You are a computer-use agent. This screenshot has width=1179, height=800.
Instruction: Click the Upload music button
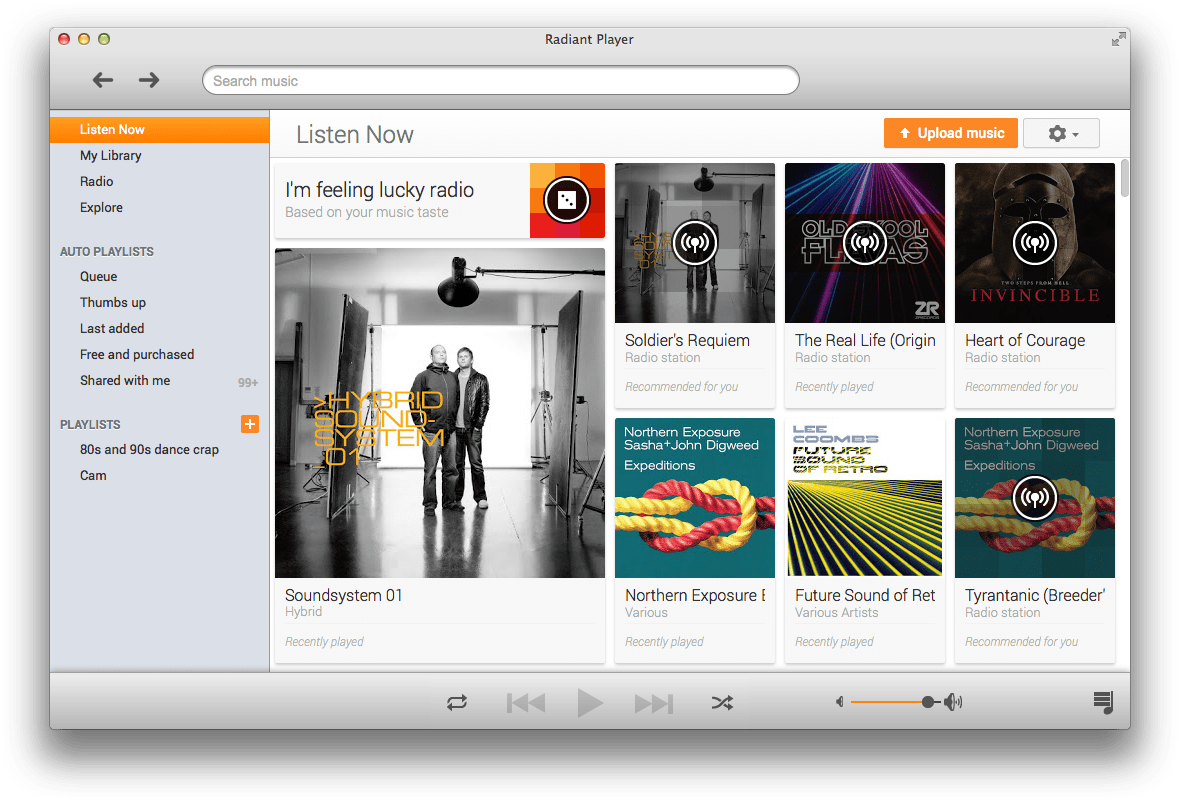(x=950, y=133)
